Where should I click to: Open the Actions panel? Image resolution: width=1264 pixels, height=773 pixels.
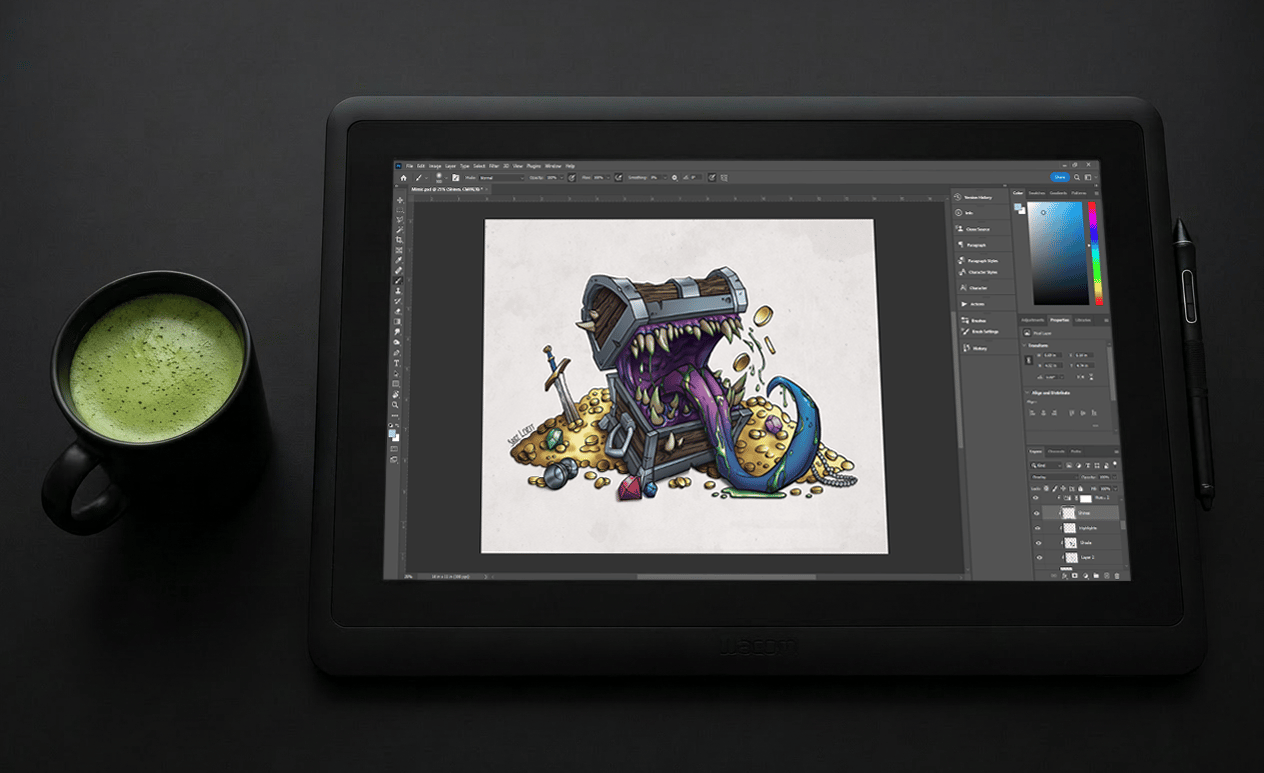(973, 304)
